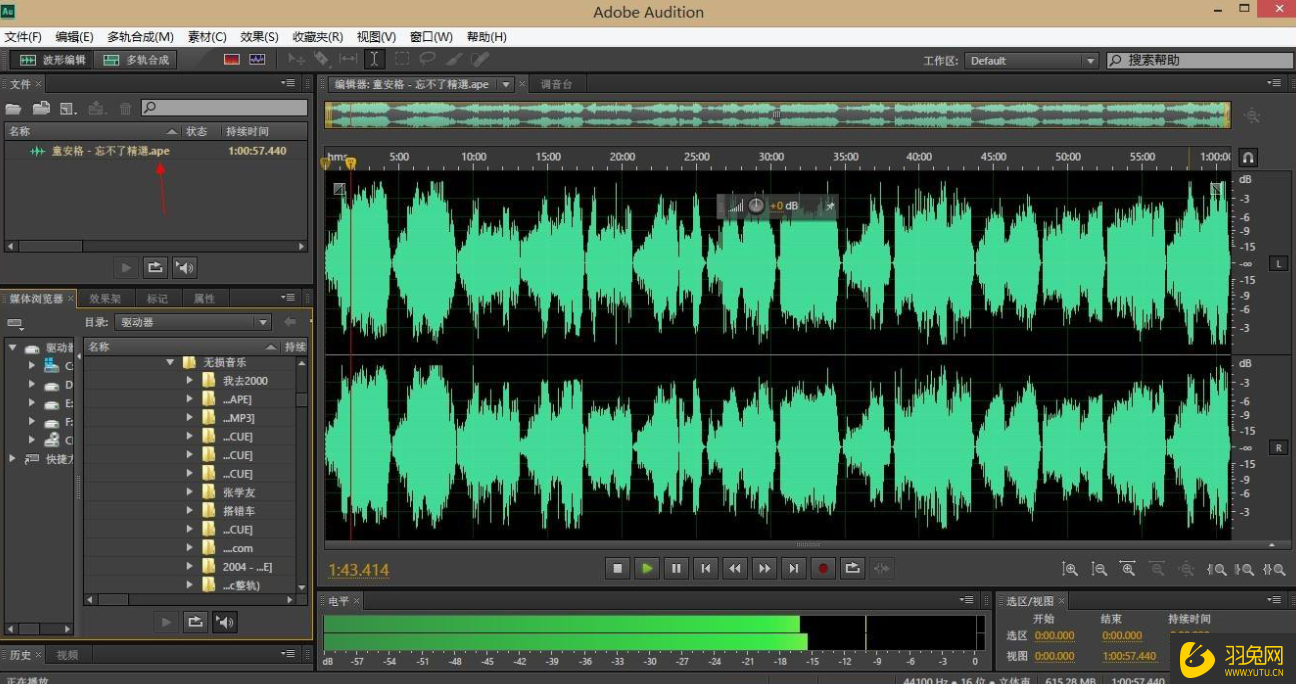
Task: Switch to 多轨合成 multitrack view
Action: click(137, 60)
